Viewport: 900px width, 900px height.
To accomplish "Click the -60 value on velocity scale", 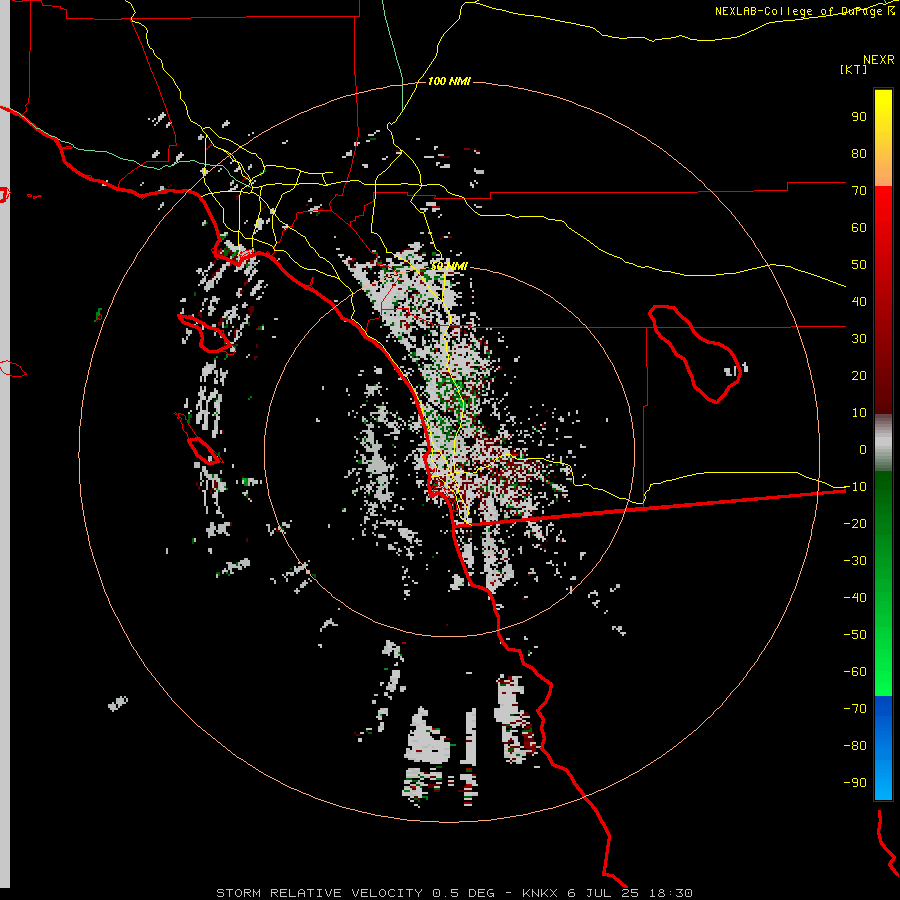I will [x=855, y=672].
